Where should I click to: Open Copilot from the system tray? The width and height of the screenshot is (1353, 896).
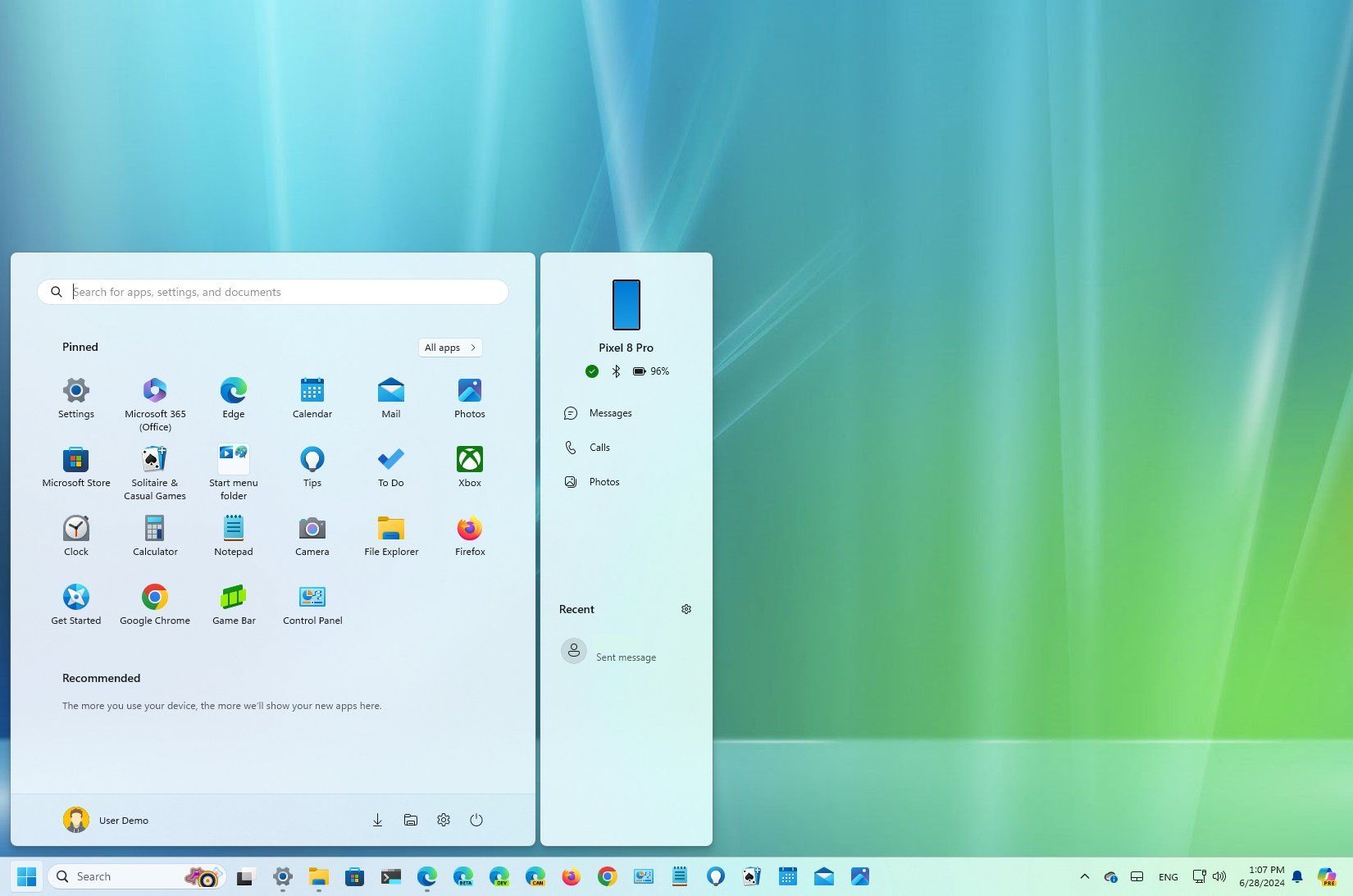[1328, 876]
